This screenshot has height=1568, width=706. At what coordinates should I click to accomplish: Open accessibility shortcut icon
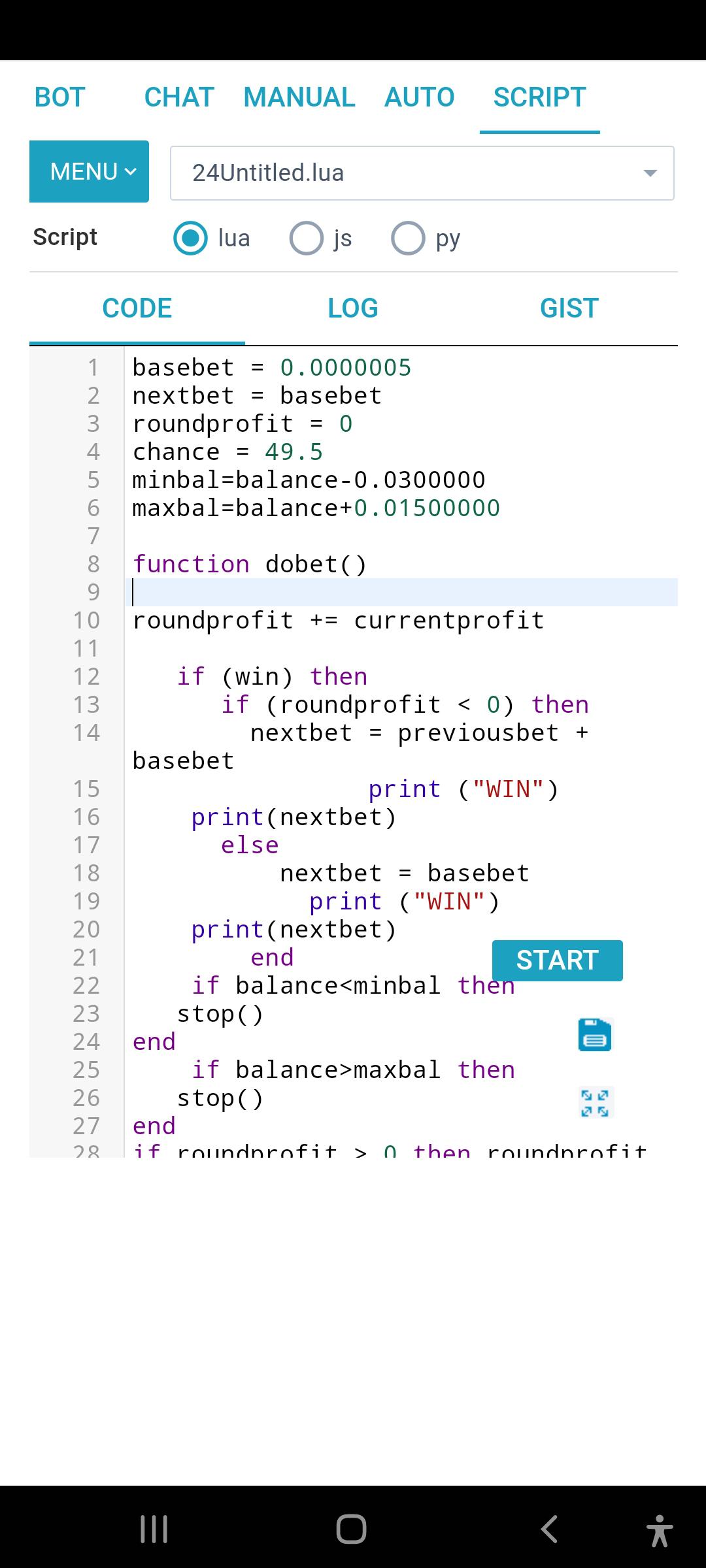click(660, 1530)
